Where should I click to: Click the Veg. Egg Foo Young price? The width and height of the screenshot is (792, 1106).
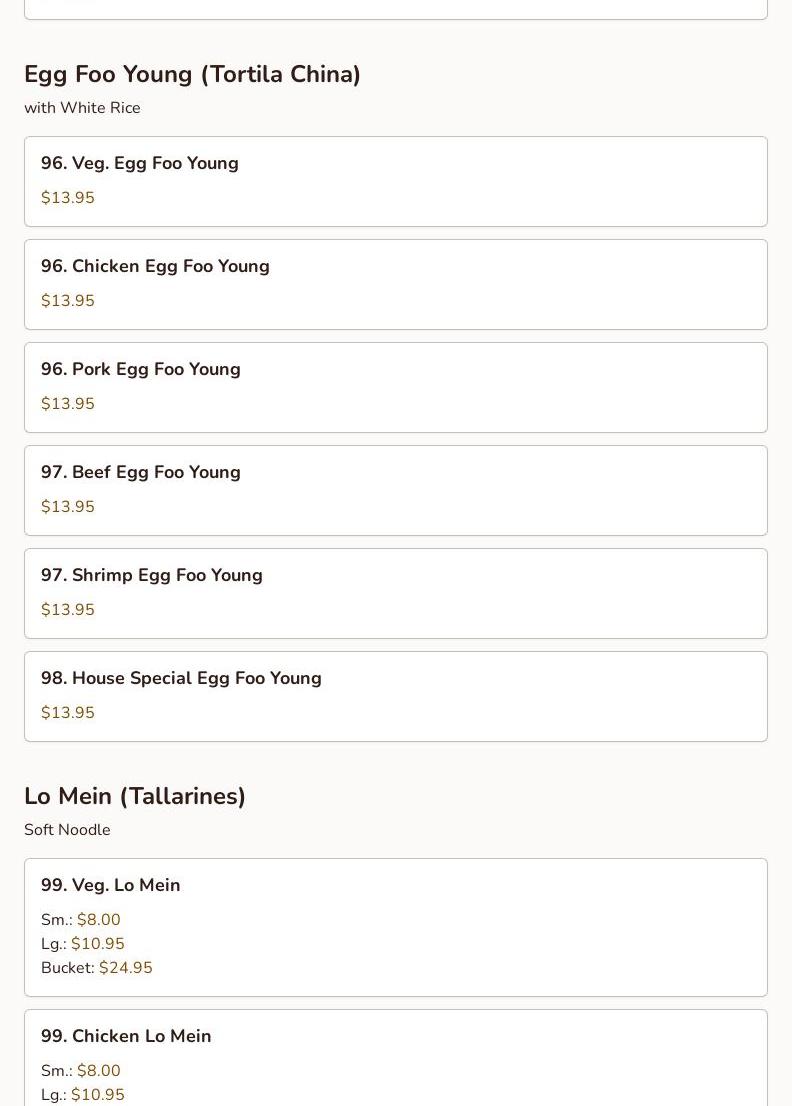coord(68,198)
